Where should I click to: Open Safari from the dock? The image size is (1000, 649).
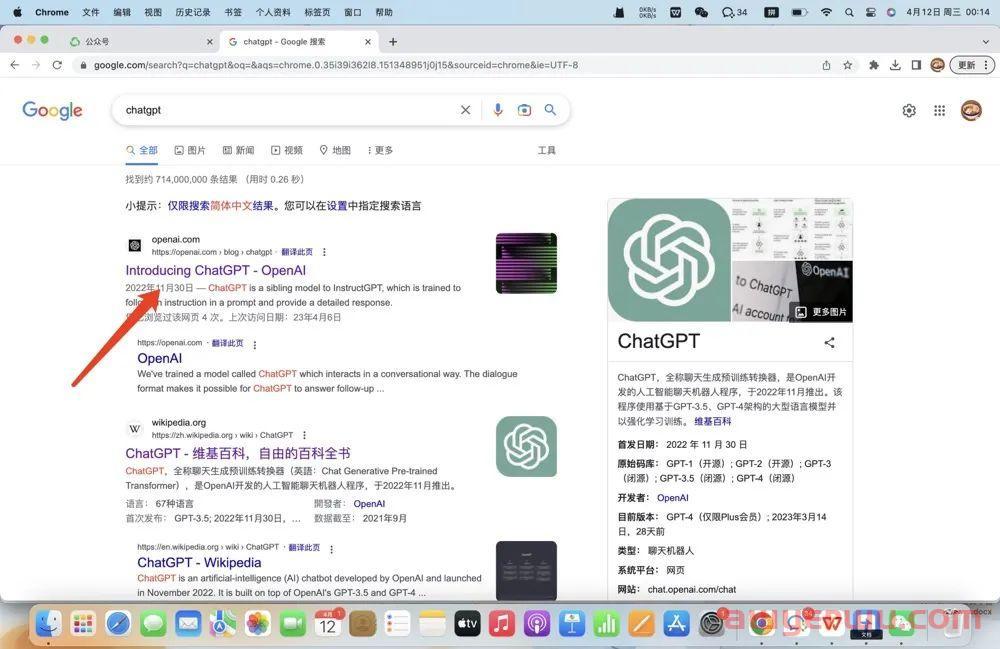click(x=118, y=623)
